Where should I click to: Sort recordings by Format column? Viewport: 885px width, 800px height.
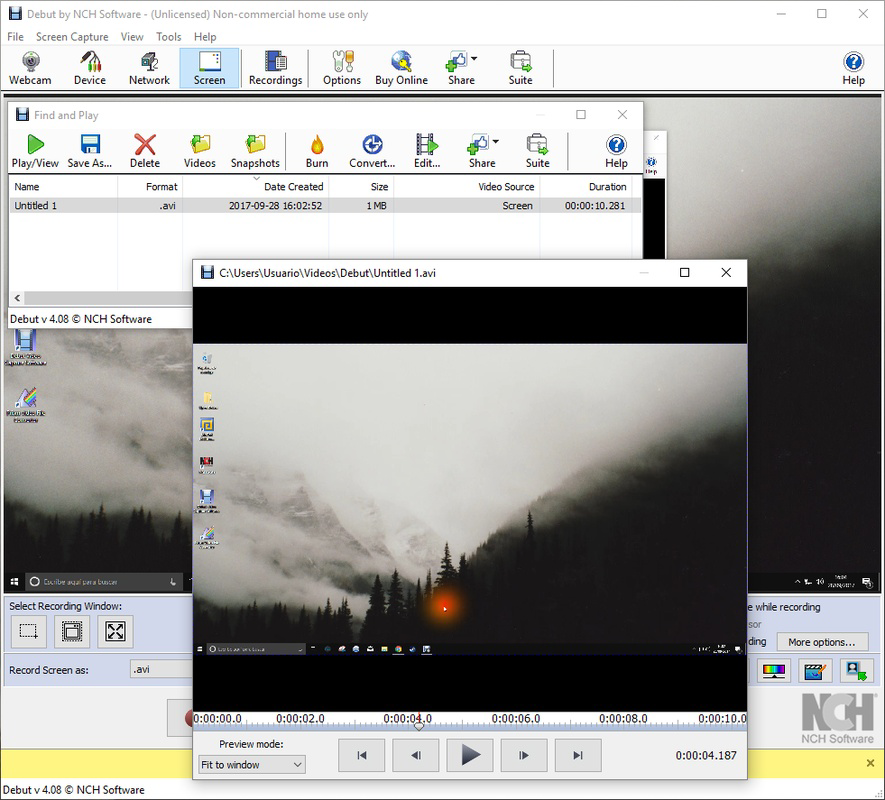click(150, 187)
